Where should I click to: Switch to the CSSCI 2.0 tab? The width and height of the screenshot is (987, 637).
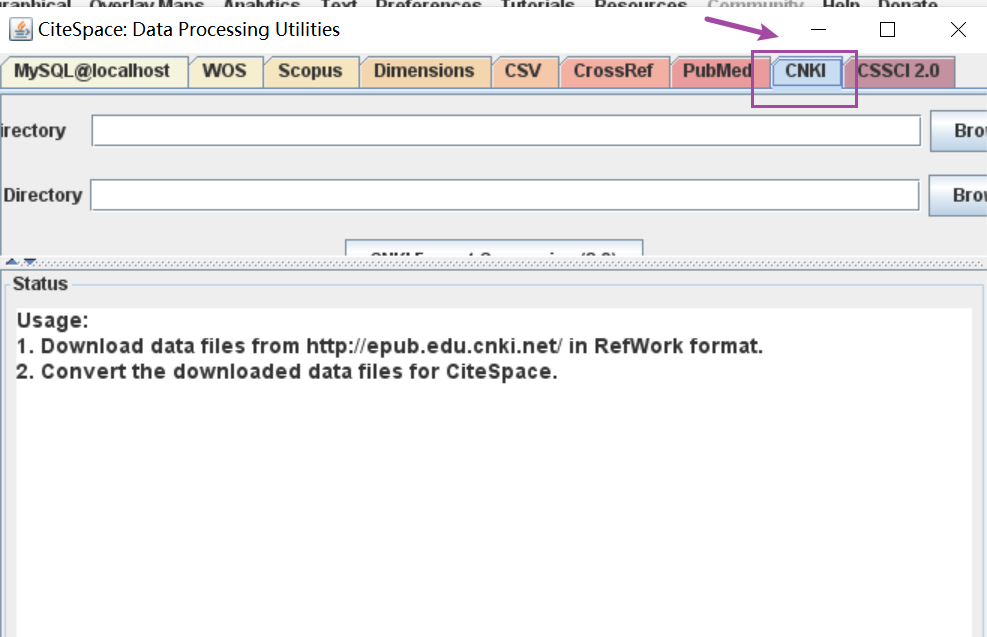[898, 71]
